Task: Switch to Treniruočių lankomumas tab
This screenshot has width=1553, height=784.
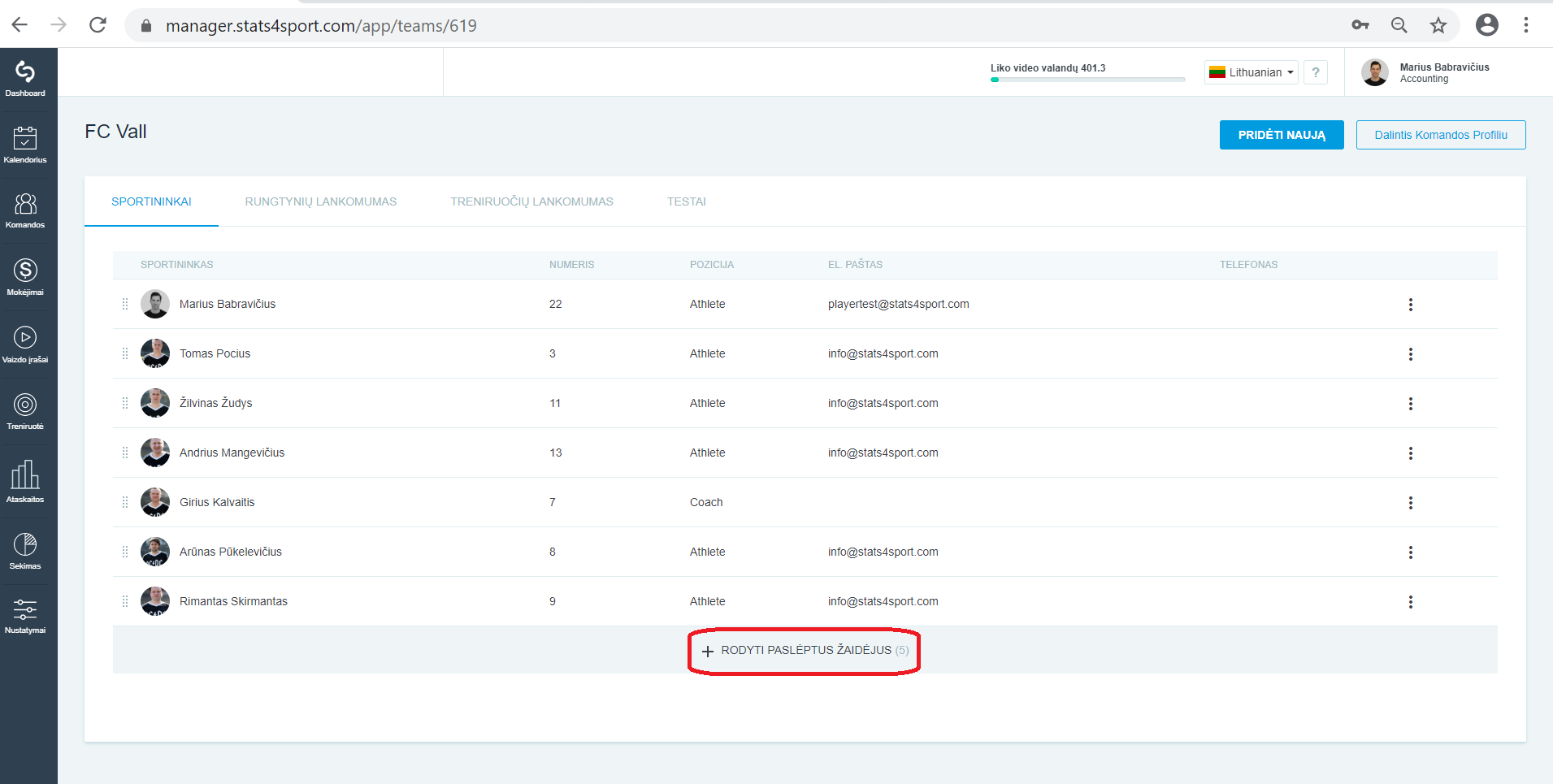Action: tap(532, 201)
